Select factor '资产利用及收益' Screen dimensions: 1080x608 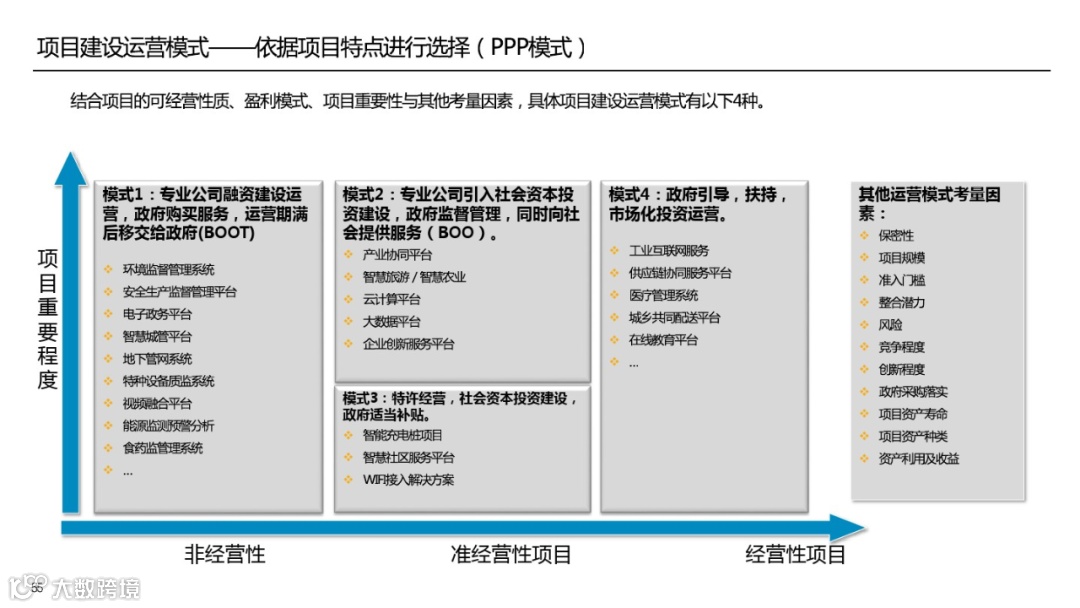tap(918, 459)
